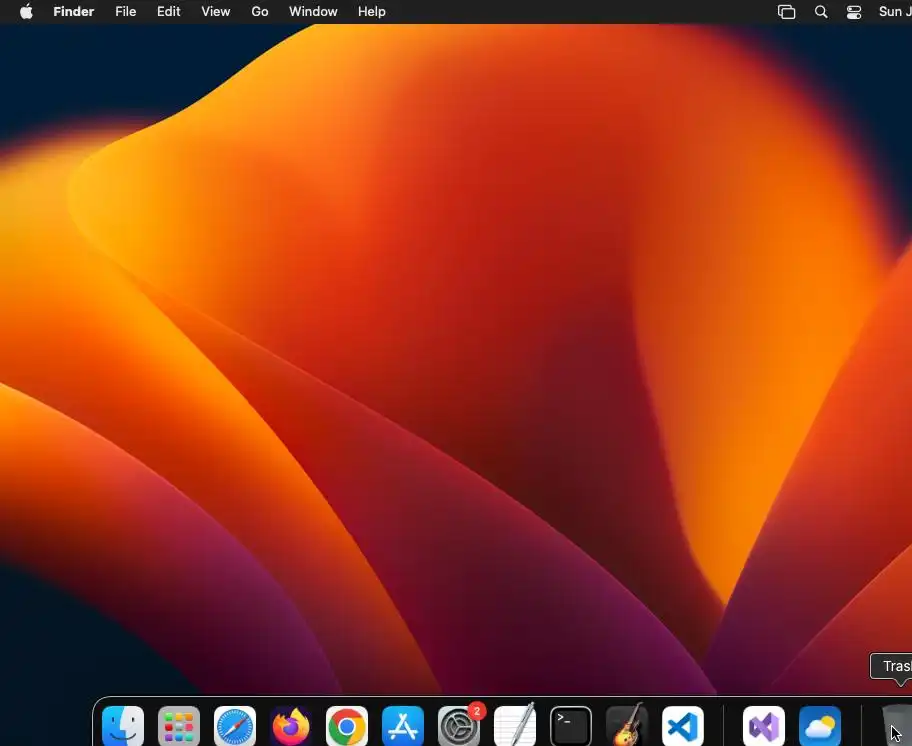
Task: Open the Finder menu in menu bar
Action: click(x=73, y=12)
